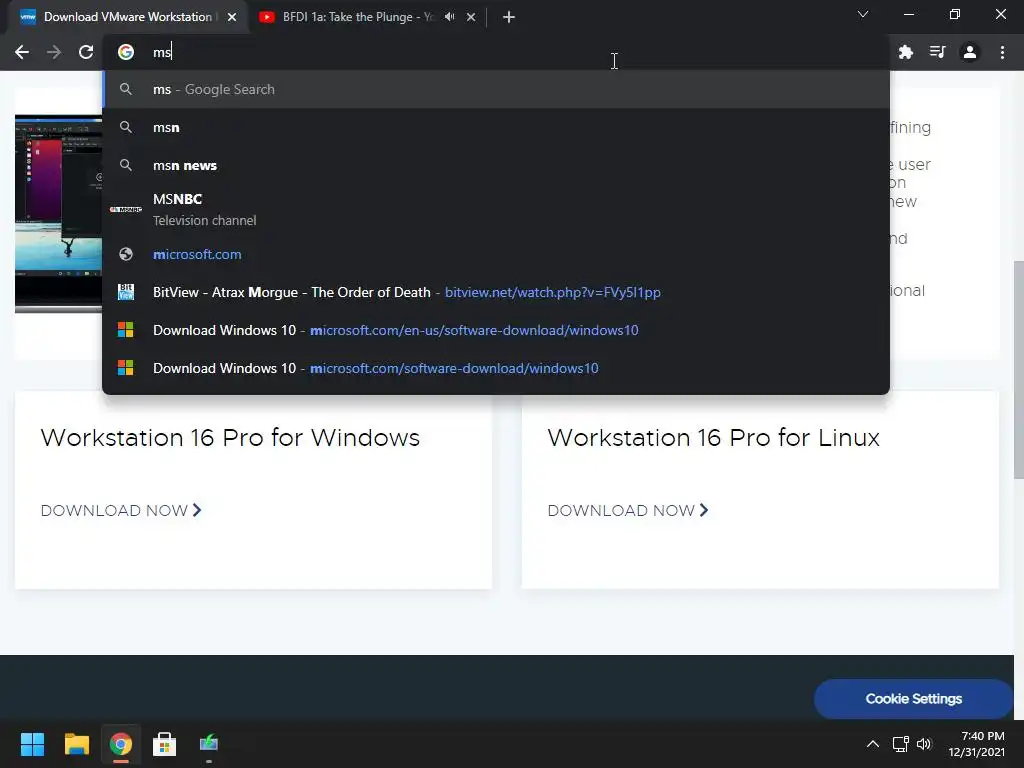Switch to the BFDI 1a: Take the Plunge tab
This screenshot has height=768, width=1024.
(357, 17)
